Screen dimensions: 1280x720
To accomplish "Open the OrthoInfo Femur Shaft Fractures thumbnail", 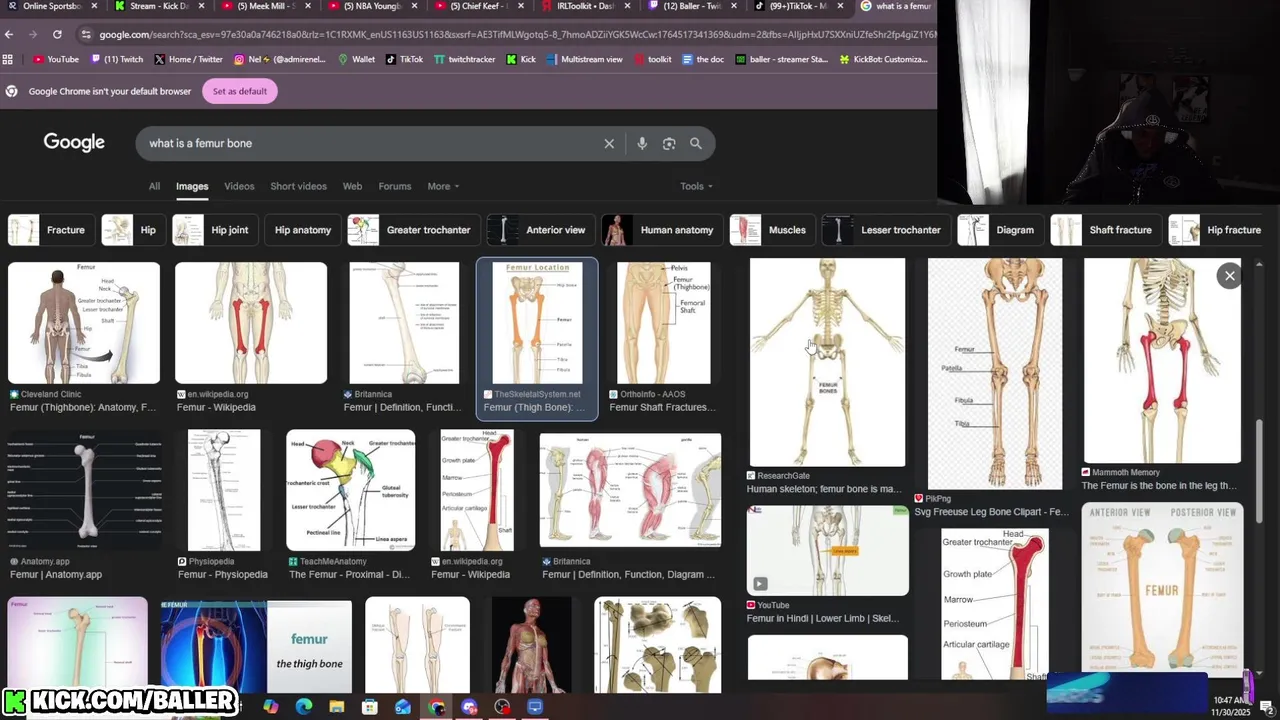I will click(x=664, y=323).
